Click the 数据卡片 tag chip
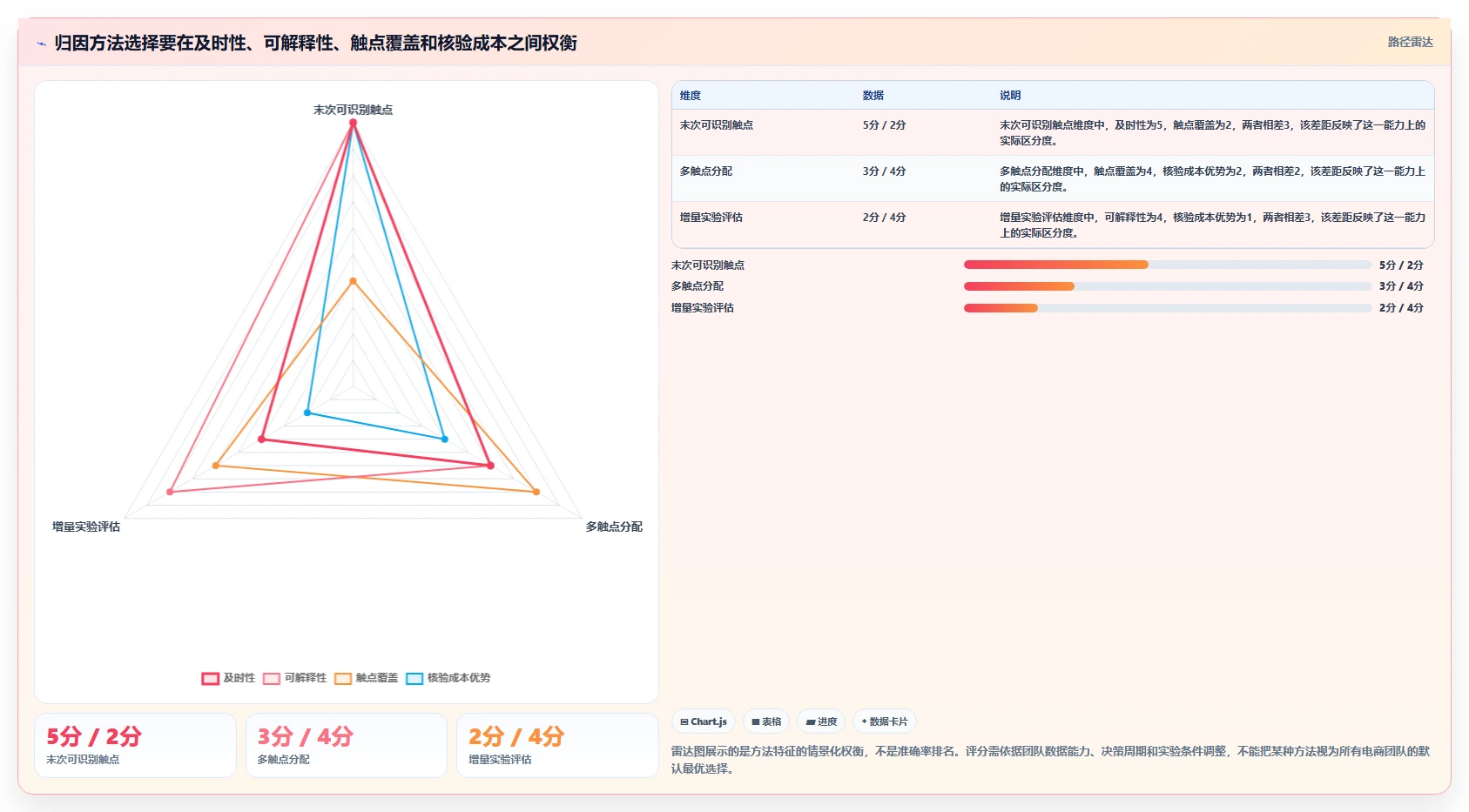This screenshot has height=812, width=1469. click(885, 721)
